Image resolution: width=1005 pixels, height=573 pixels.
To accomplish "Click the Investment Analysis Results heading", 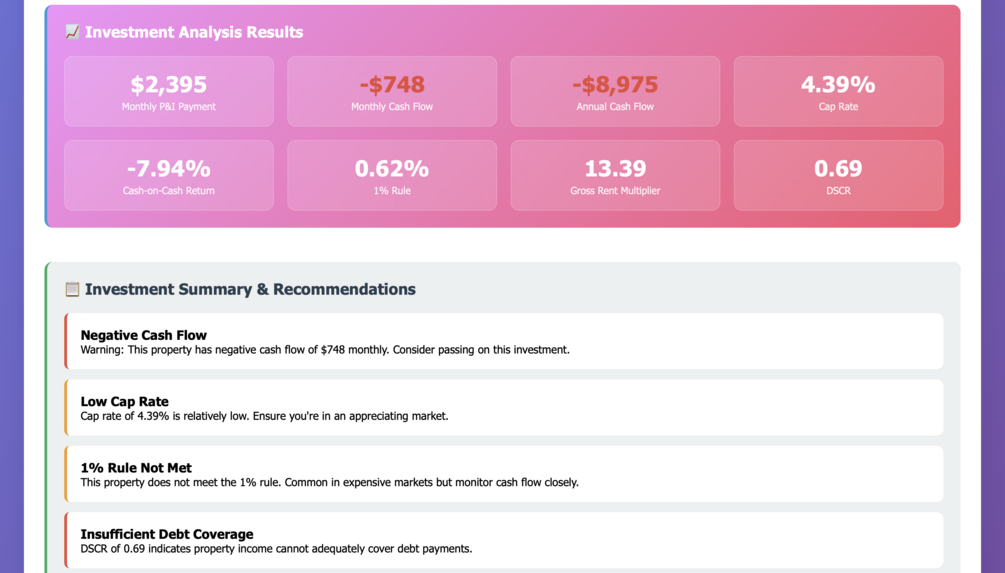I will pos(194,32).
